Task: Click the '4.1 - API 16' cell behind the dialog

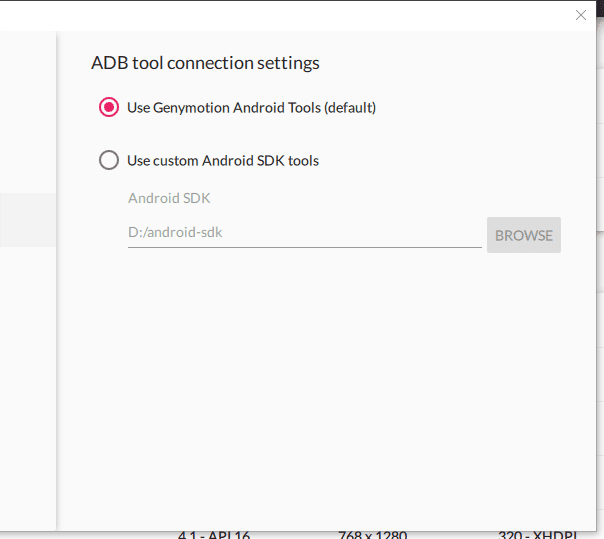Action: tap(214, 534)
